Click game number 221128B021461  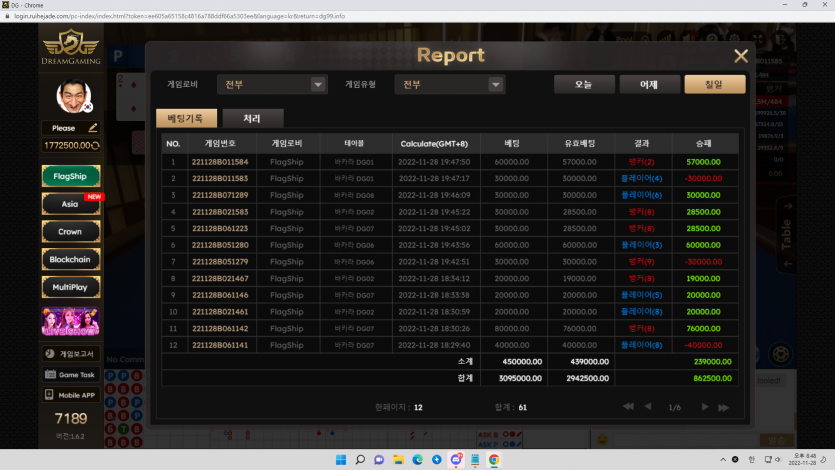coord(220,311)
